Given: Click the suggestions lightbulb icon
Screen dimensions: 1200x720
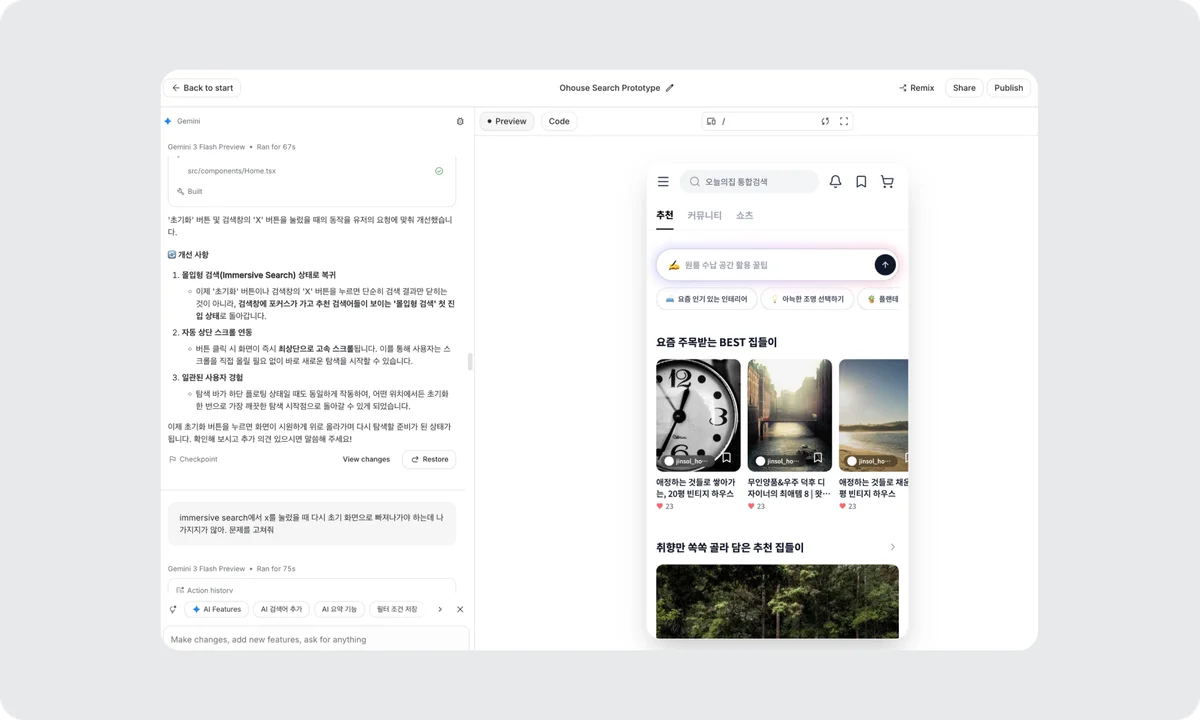Looking at the screenshot, I should click(x=172, y=609).
